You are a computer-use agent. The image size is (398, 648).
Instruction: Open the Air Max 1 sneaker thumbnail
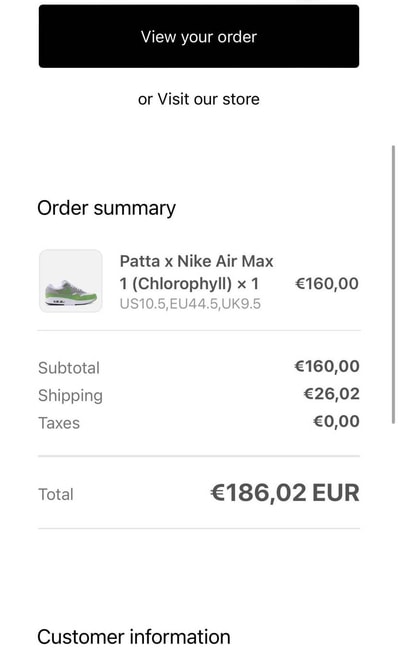click(x=71, y=281)
